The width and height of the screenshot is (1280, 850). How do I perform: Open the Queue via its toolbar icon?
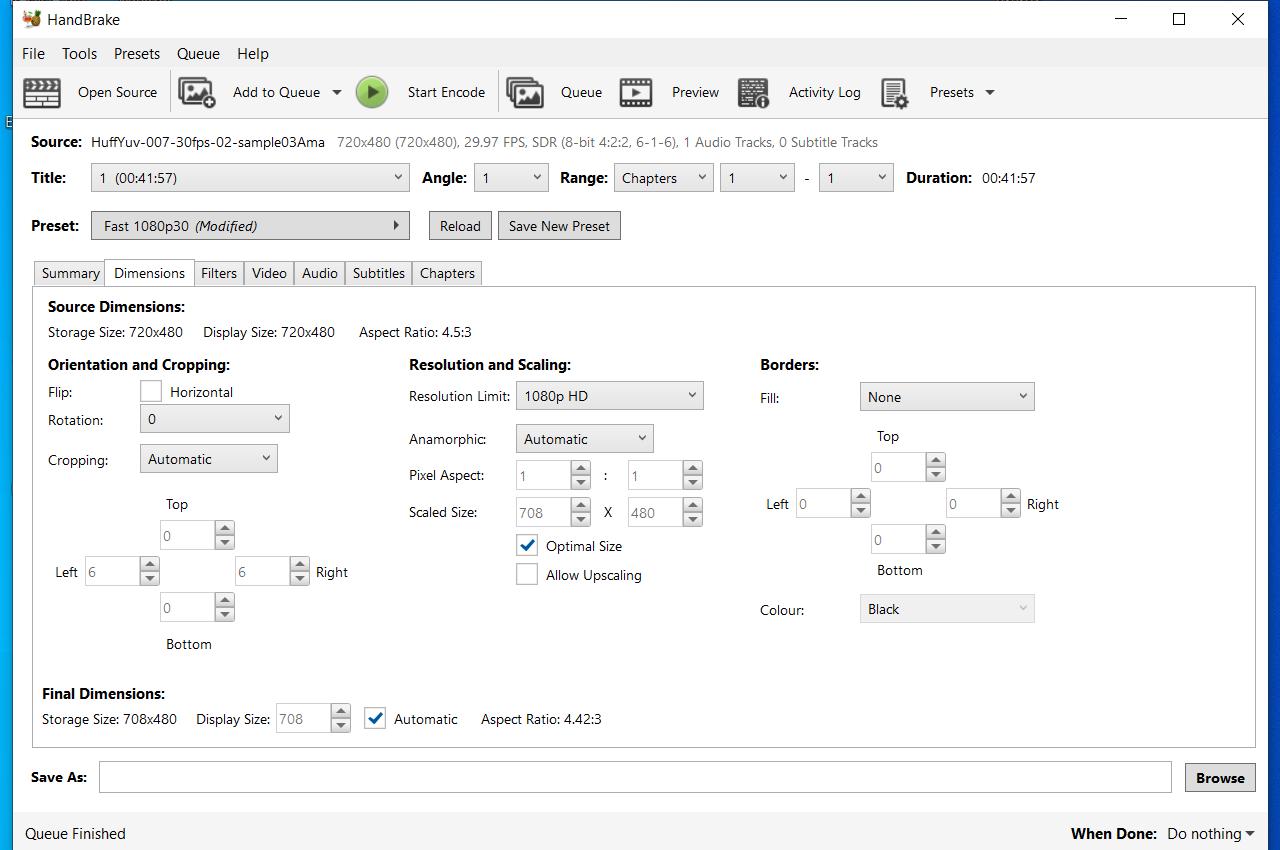tap(525, 92)
